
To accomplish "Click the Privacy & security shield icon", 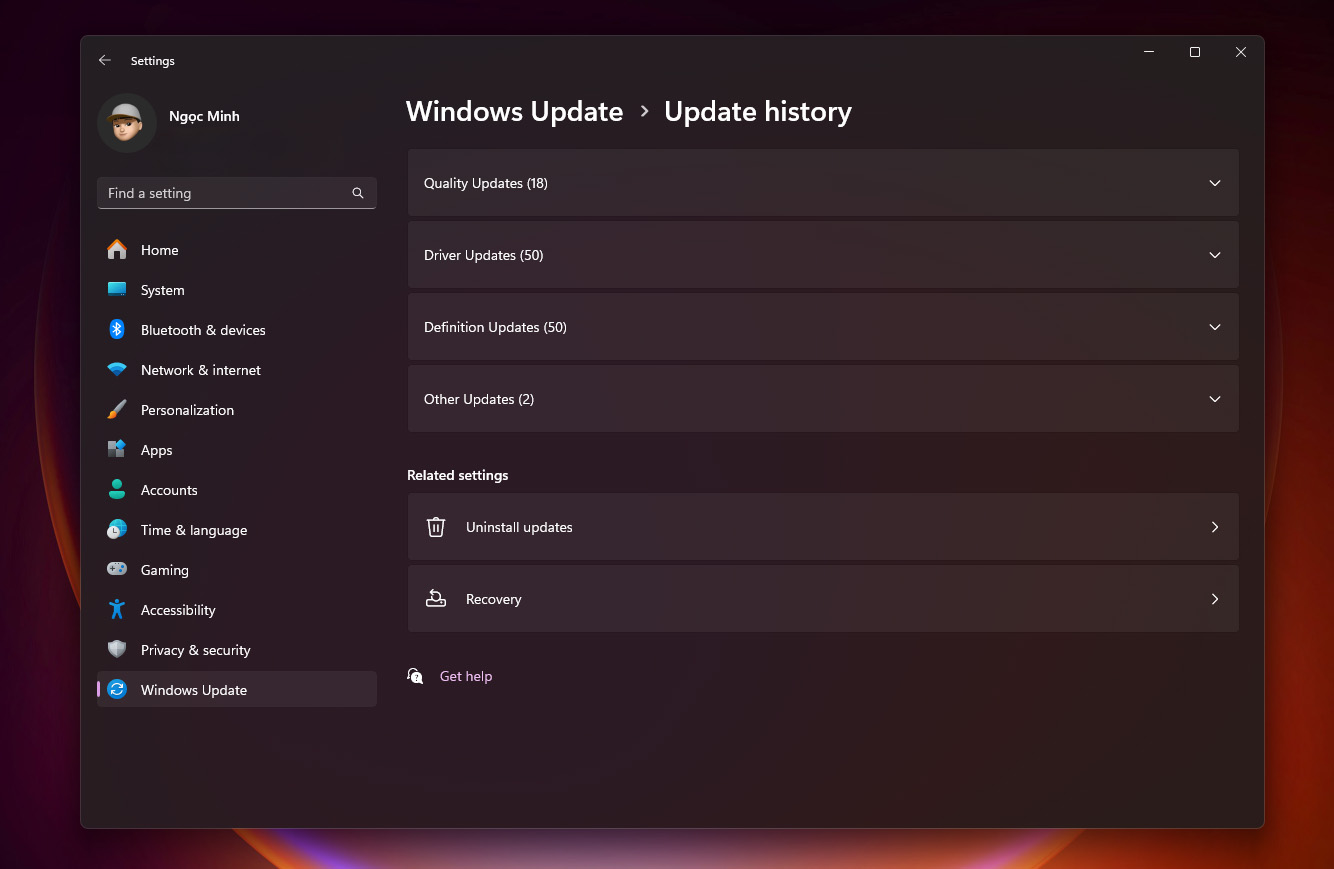I will [x=117, y=649].
